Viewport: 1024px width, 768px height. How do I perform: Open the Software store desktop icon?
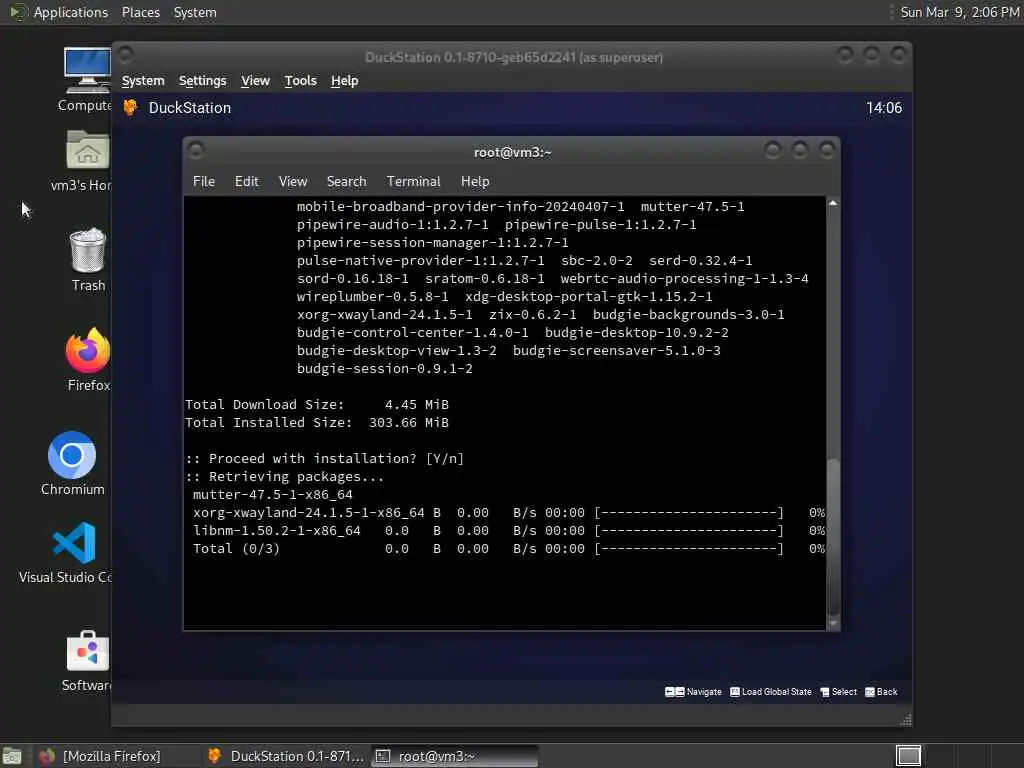click(88, 650)
